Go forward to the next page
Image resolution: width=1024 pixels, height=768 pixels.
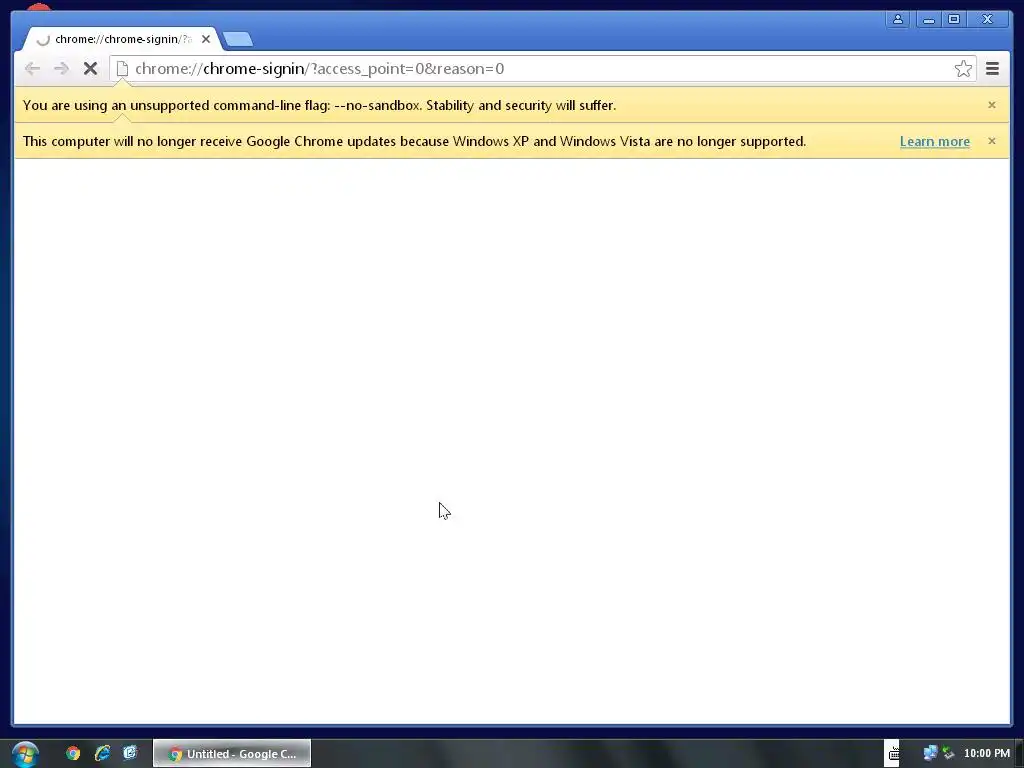coord(61,69)
